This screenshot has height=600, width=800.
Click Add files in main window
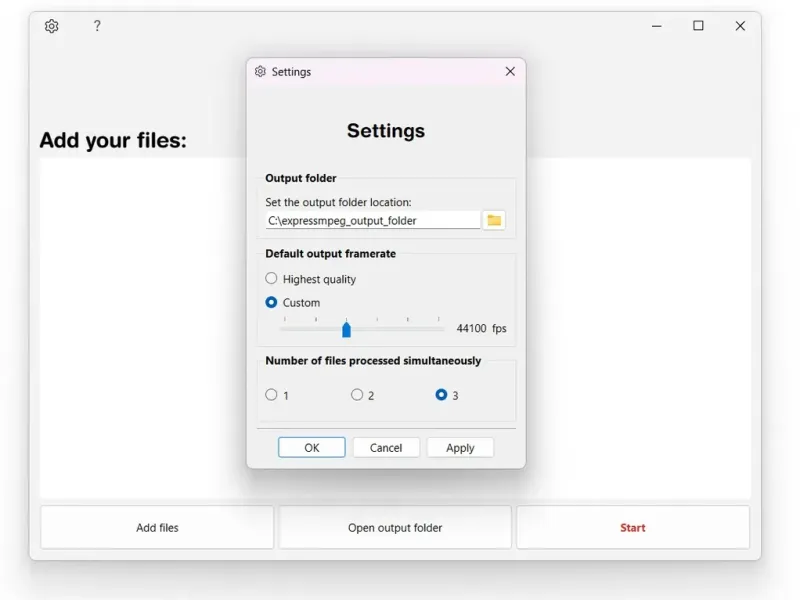pyautogui.click(x=157, y=528)
